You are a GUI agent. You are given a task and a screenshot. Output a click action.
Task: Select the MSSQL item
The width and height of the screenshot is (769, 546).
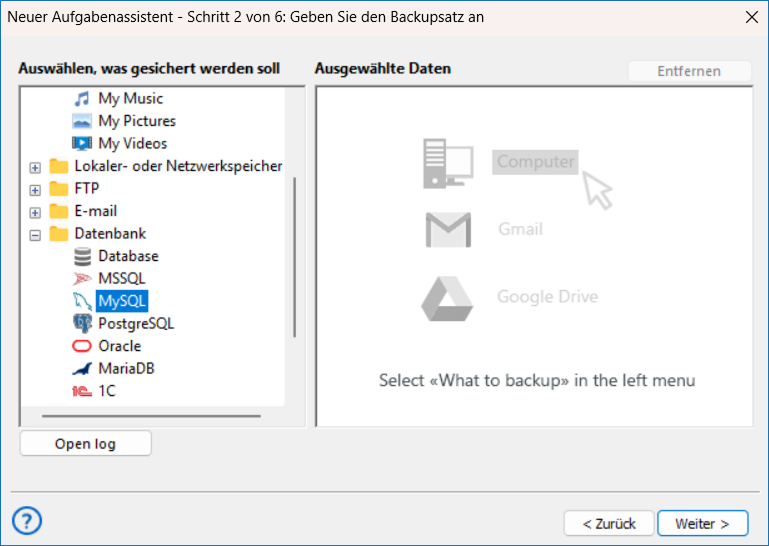[x=122, y=279]
